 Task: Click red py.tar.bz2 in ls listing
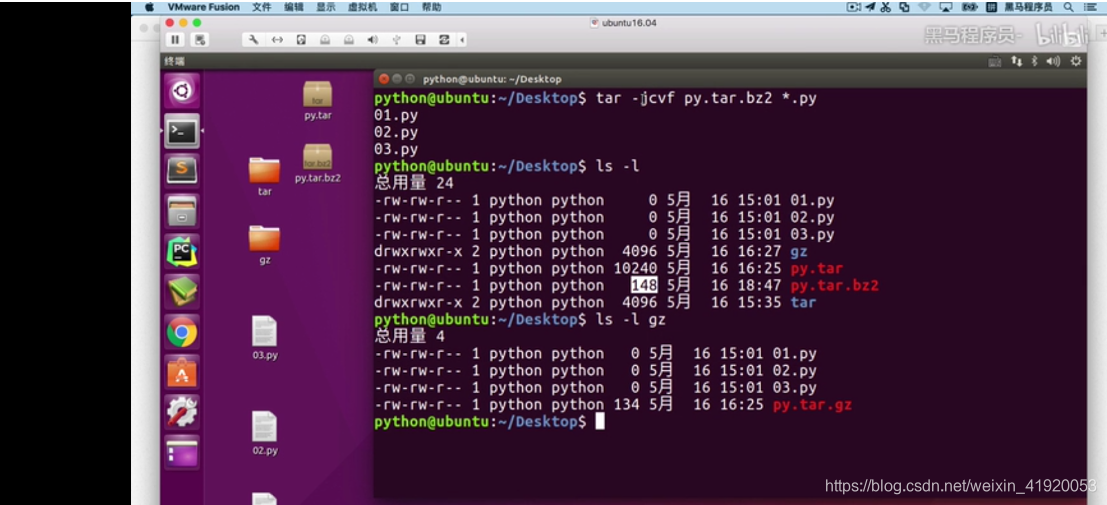pos(834,285)
